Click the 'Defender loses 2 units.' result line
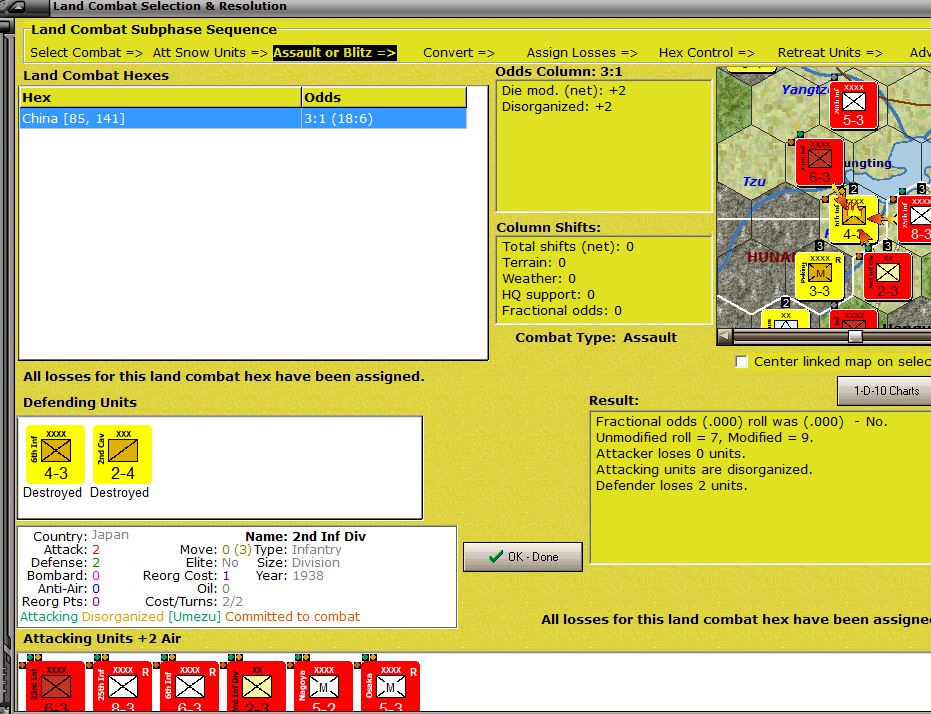931x714 pixels. point(672,485)
